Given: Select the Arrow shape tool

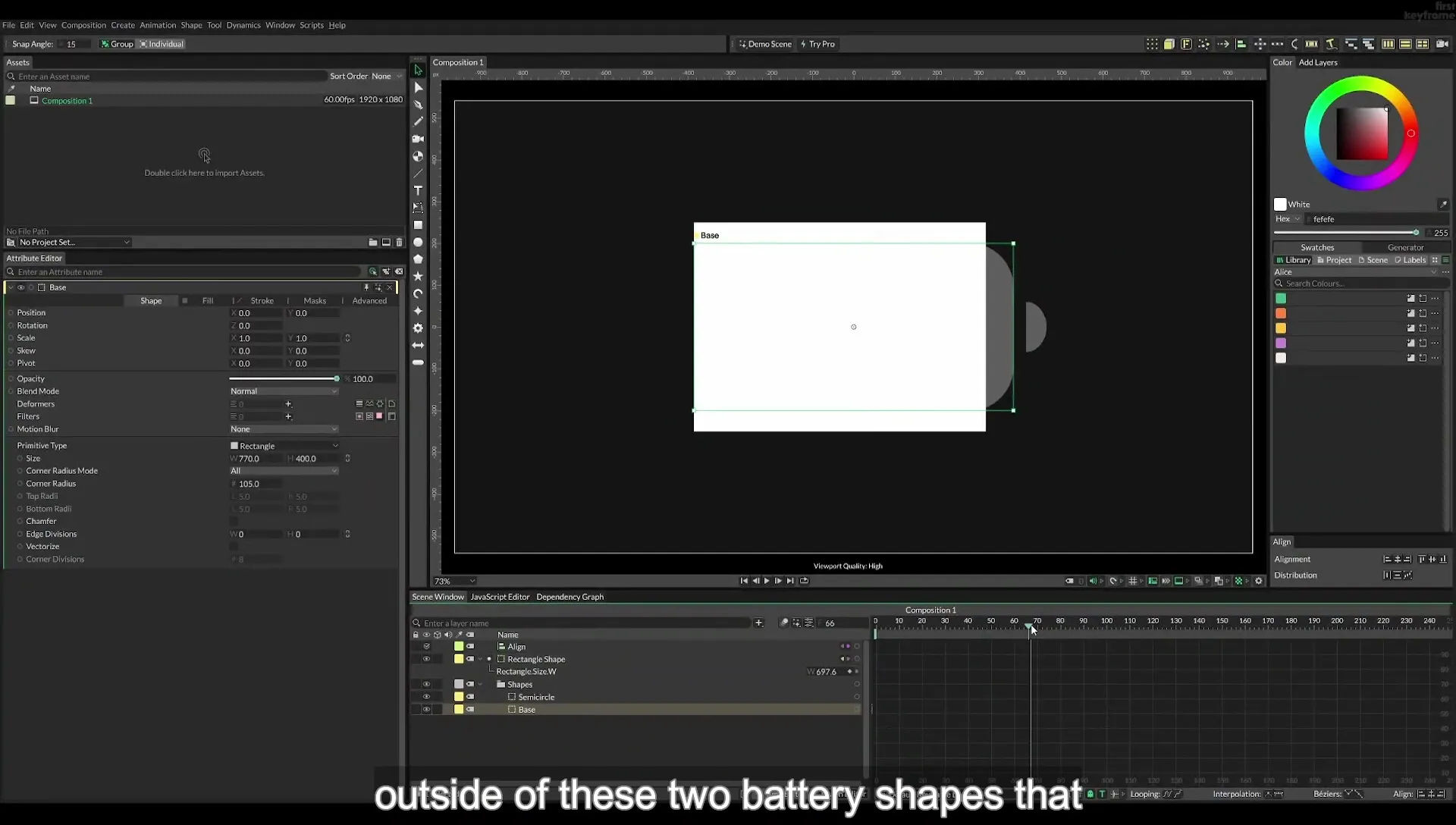Looking at the screenshot, I should 418,345.
